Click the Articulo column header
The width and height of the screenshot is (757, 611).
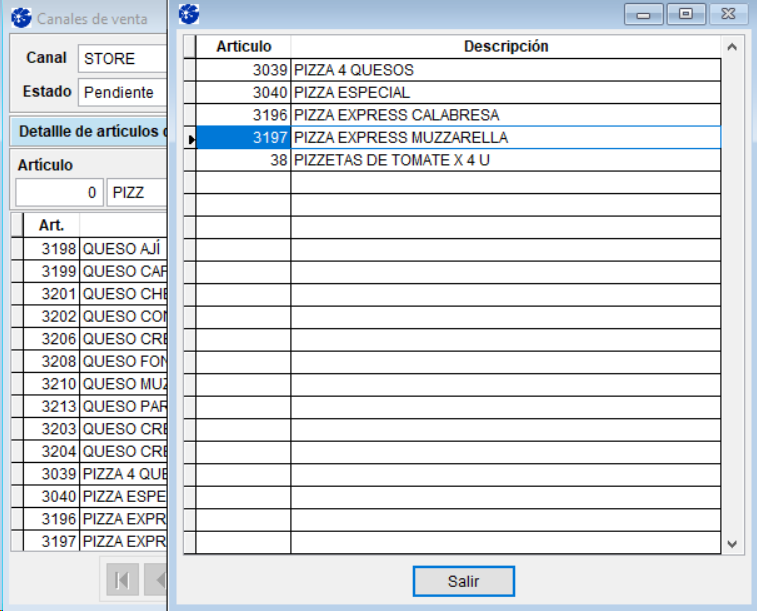click(x=243, y=47)
